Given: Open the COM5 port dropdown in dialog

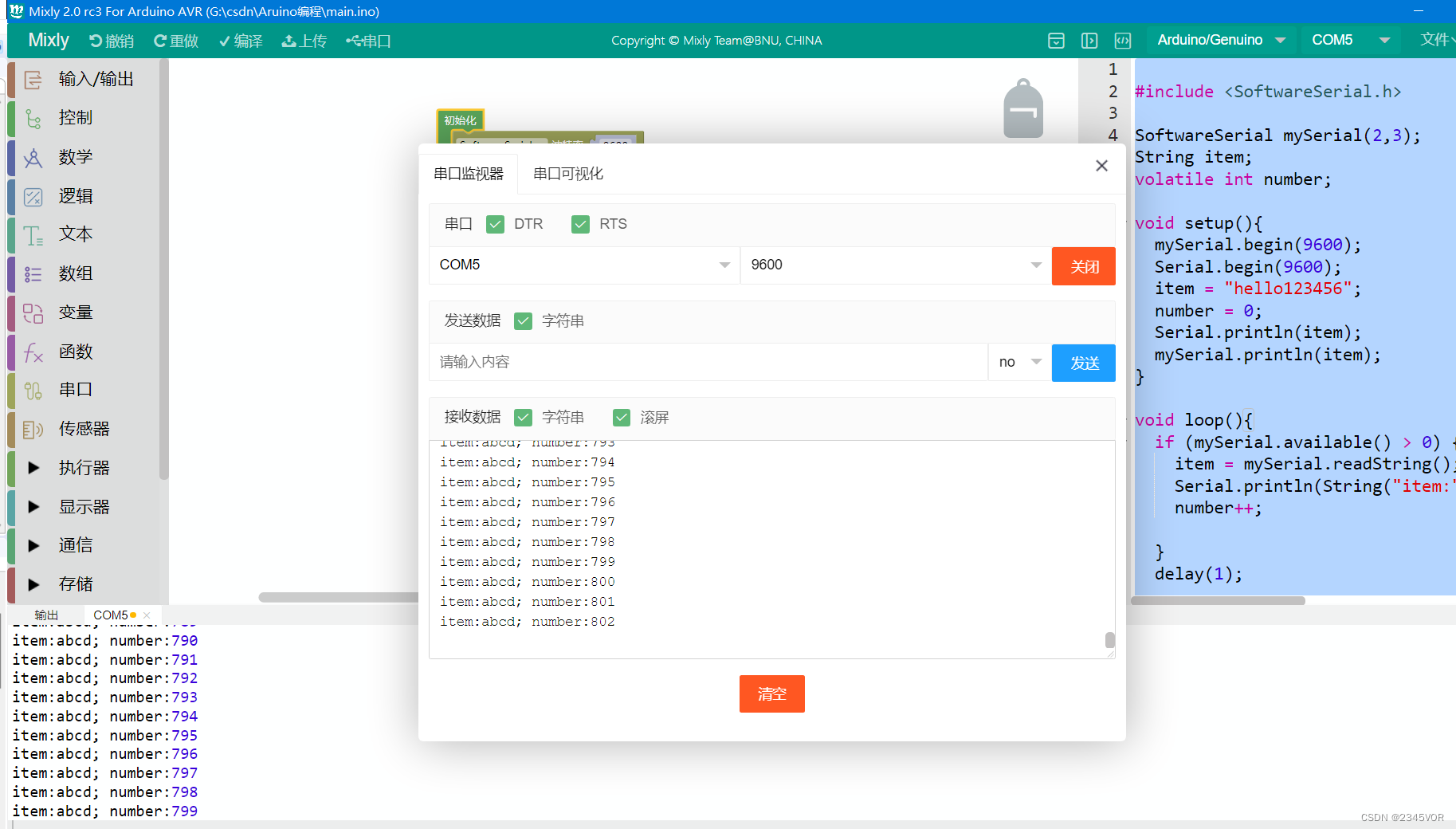Looking at the screenshot, I should click(584, 265).
